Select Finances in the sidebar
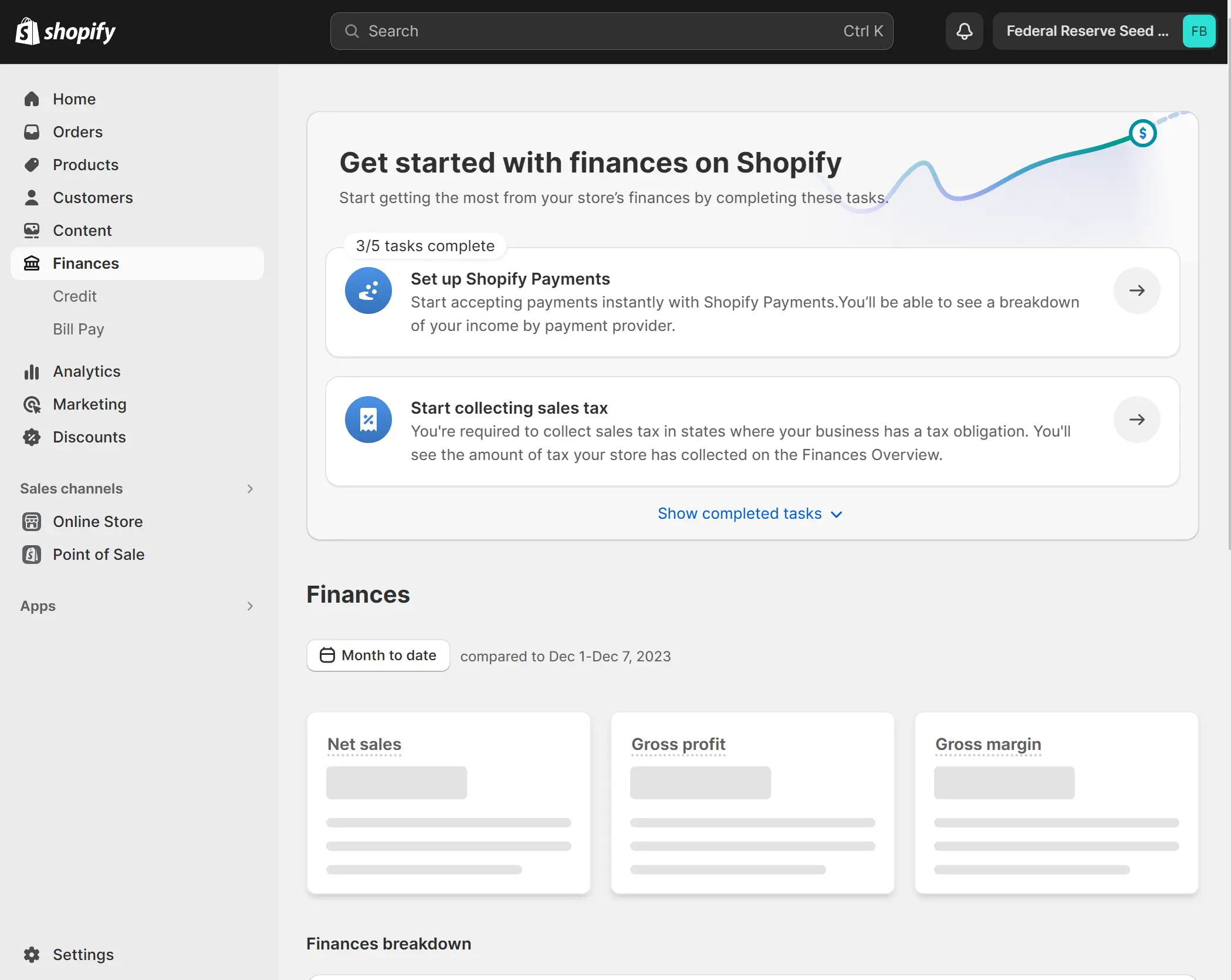 pos(86,263)
